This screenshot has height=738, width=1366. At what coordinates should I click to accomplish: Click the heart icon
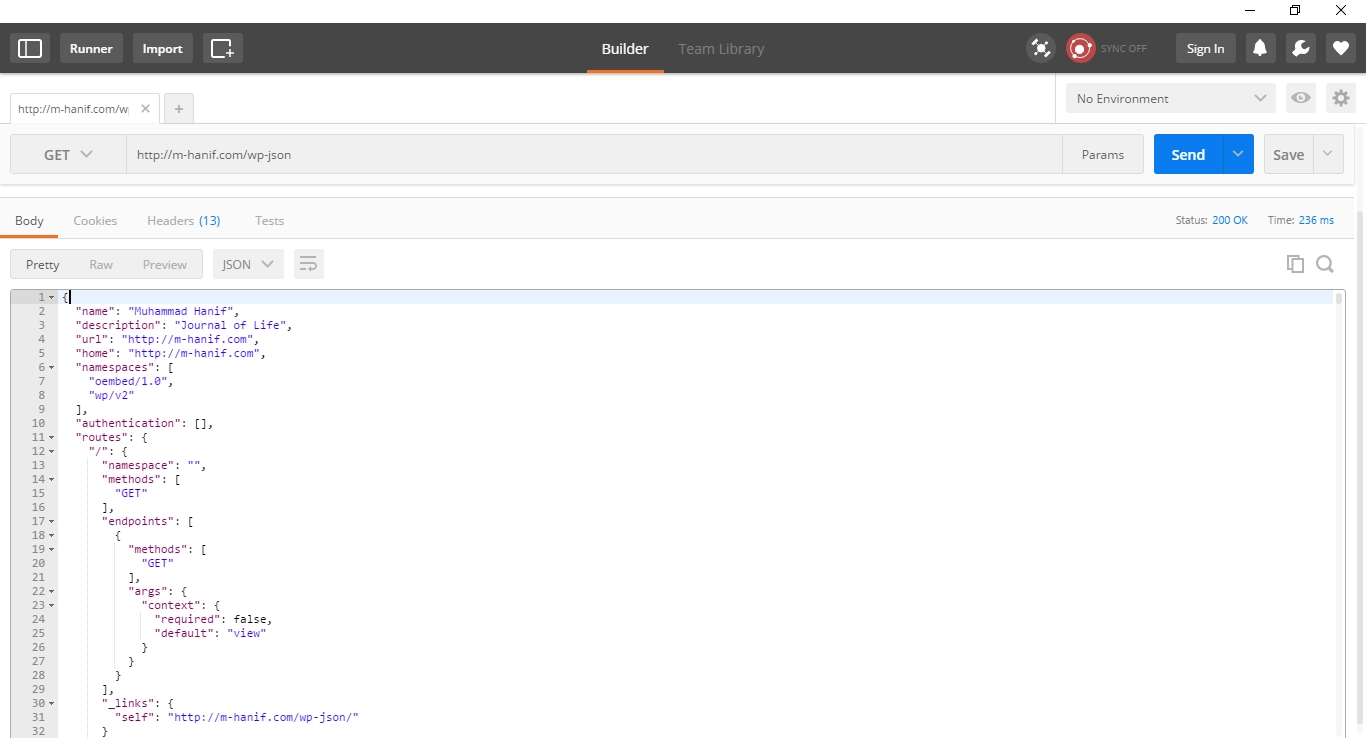point(1340,48)
